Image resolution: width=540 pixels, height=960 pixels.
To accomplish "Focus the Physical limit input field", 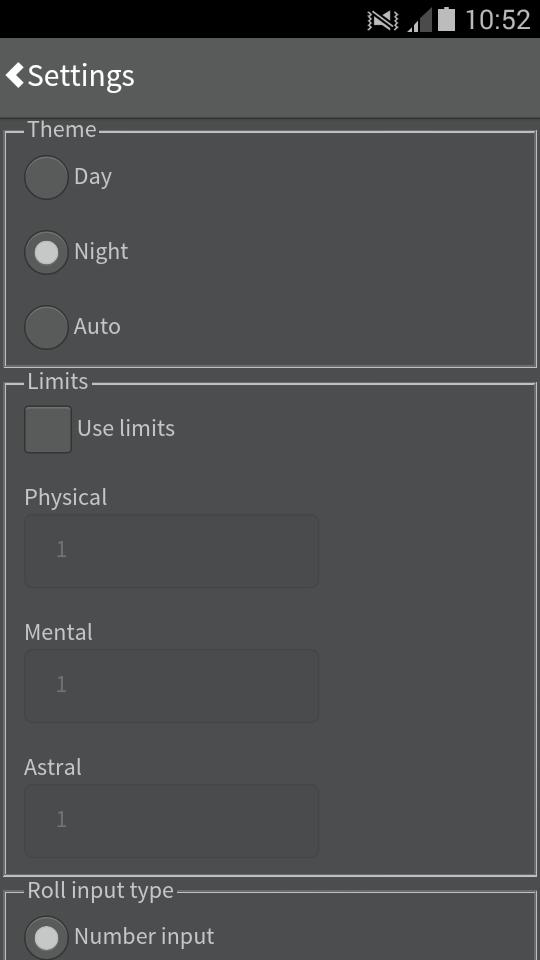I will tap(171, 551).
